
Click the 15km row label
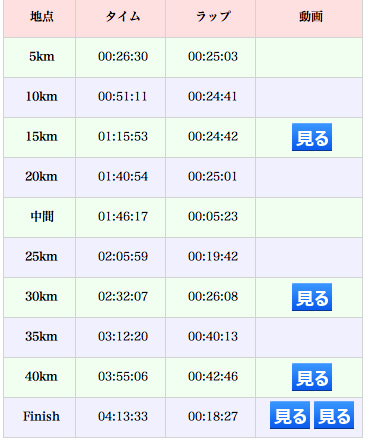[x=42, y=136]
